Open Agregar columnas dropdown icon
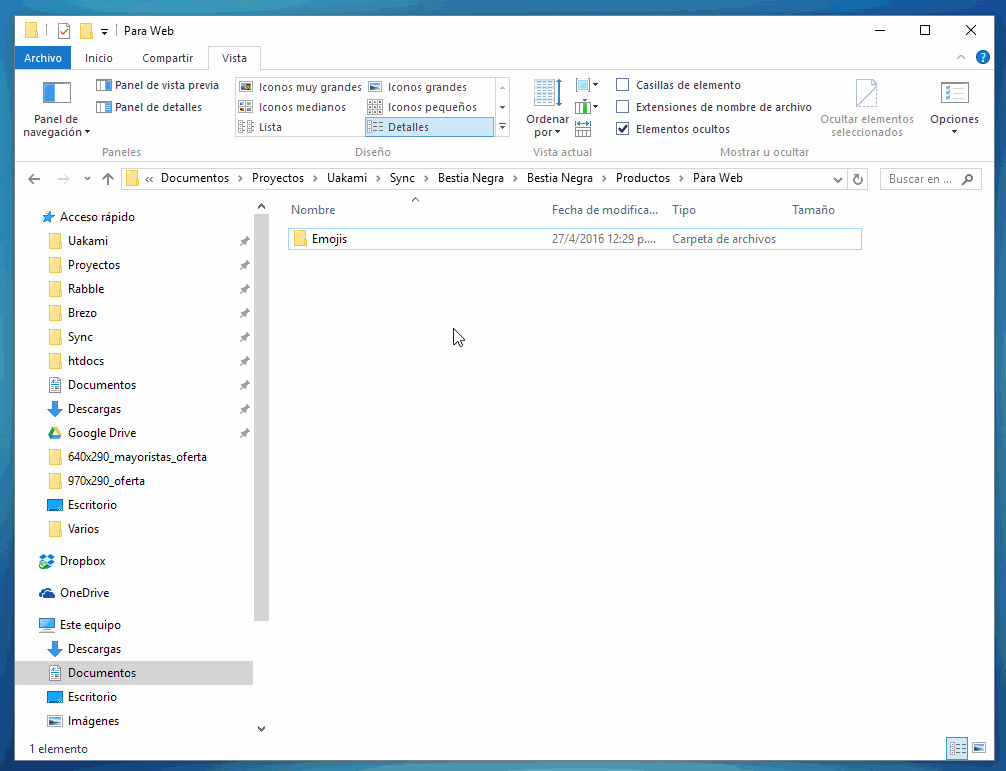This screenshot has width=1006, height=771. click(x=587, y=106)
